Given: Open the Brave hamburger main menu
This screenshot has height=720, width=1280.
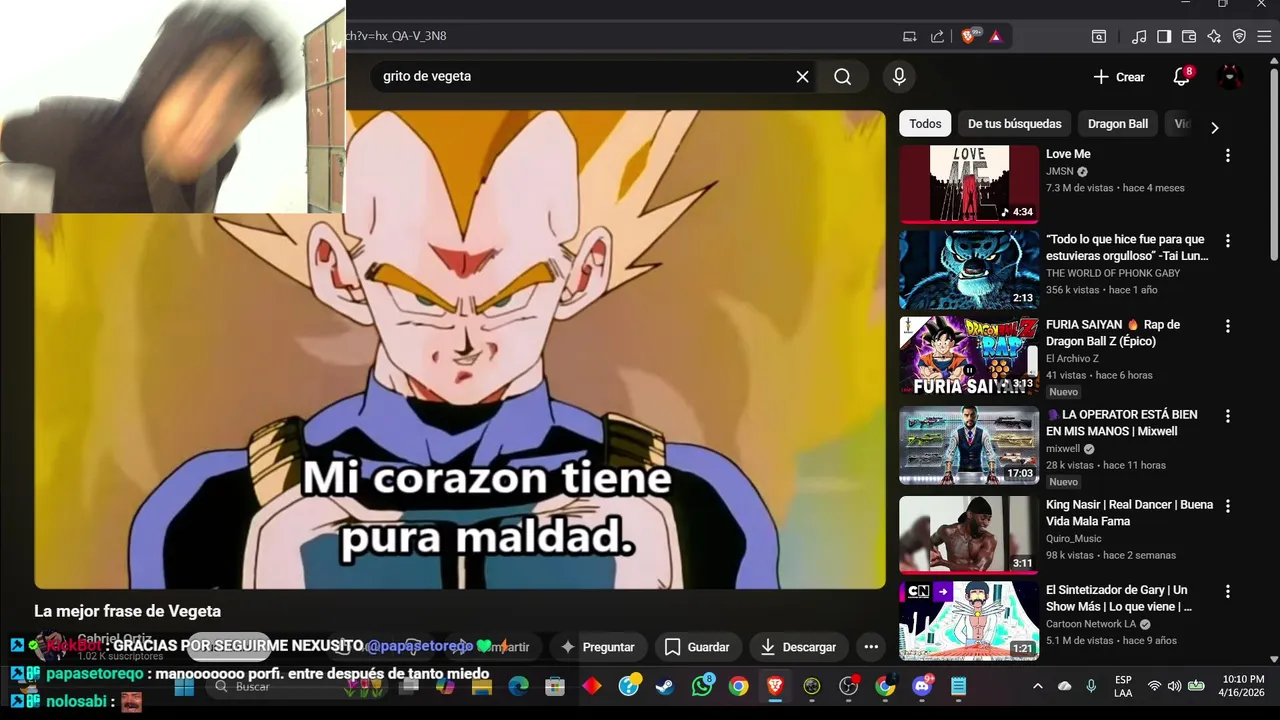Looking at the screenshot, I should [1264, 36].
